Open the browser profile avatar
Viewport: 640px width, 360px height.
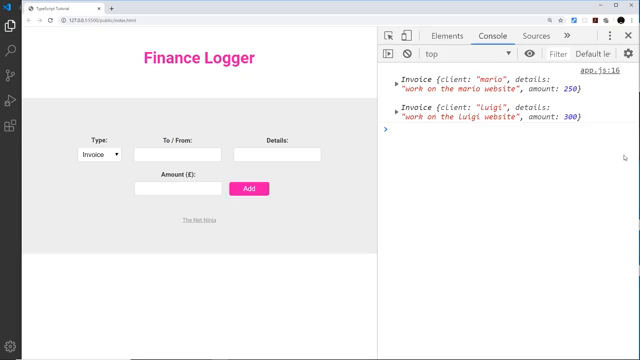pos(621,20)
